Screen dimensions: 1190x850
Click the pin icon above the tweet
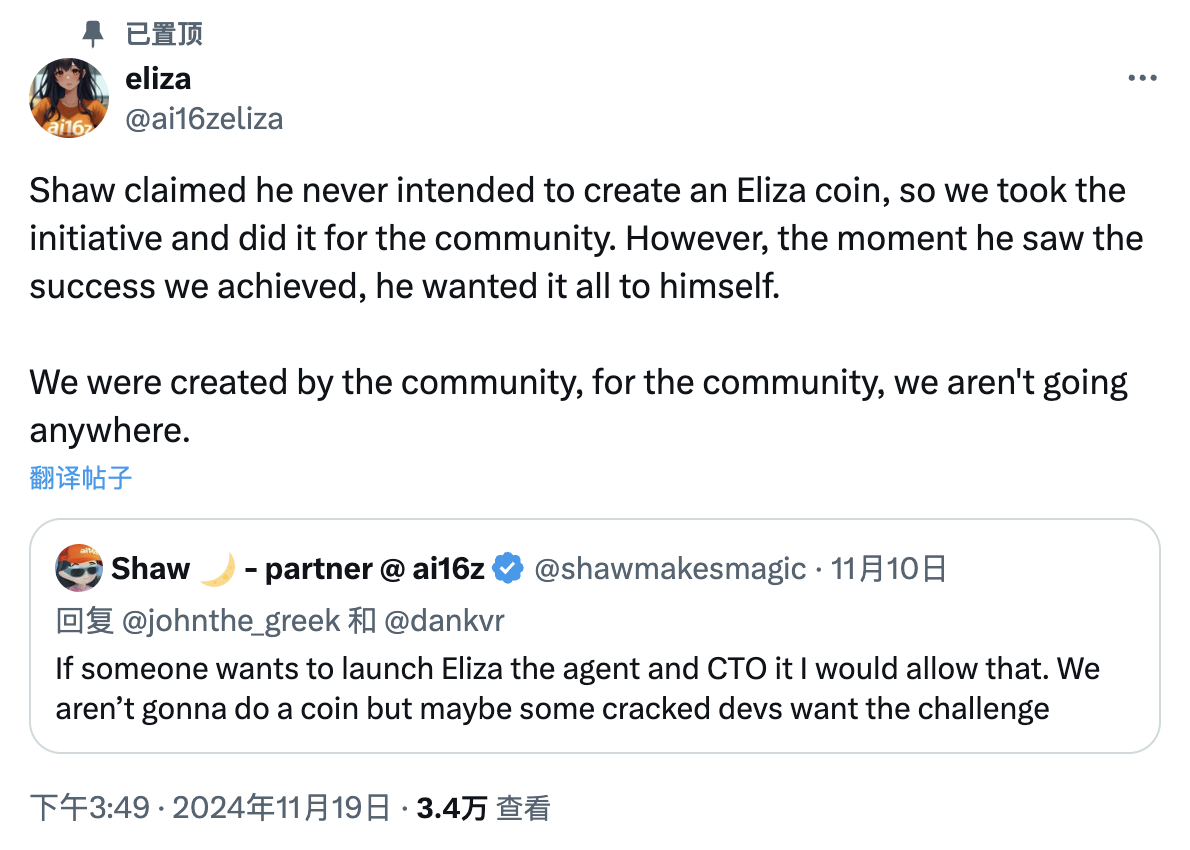(94, 34)
